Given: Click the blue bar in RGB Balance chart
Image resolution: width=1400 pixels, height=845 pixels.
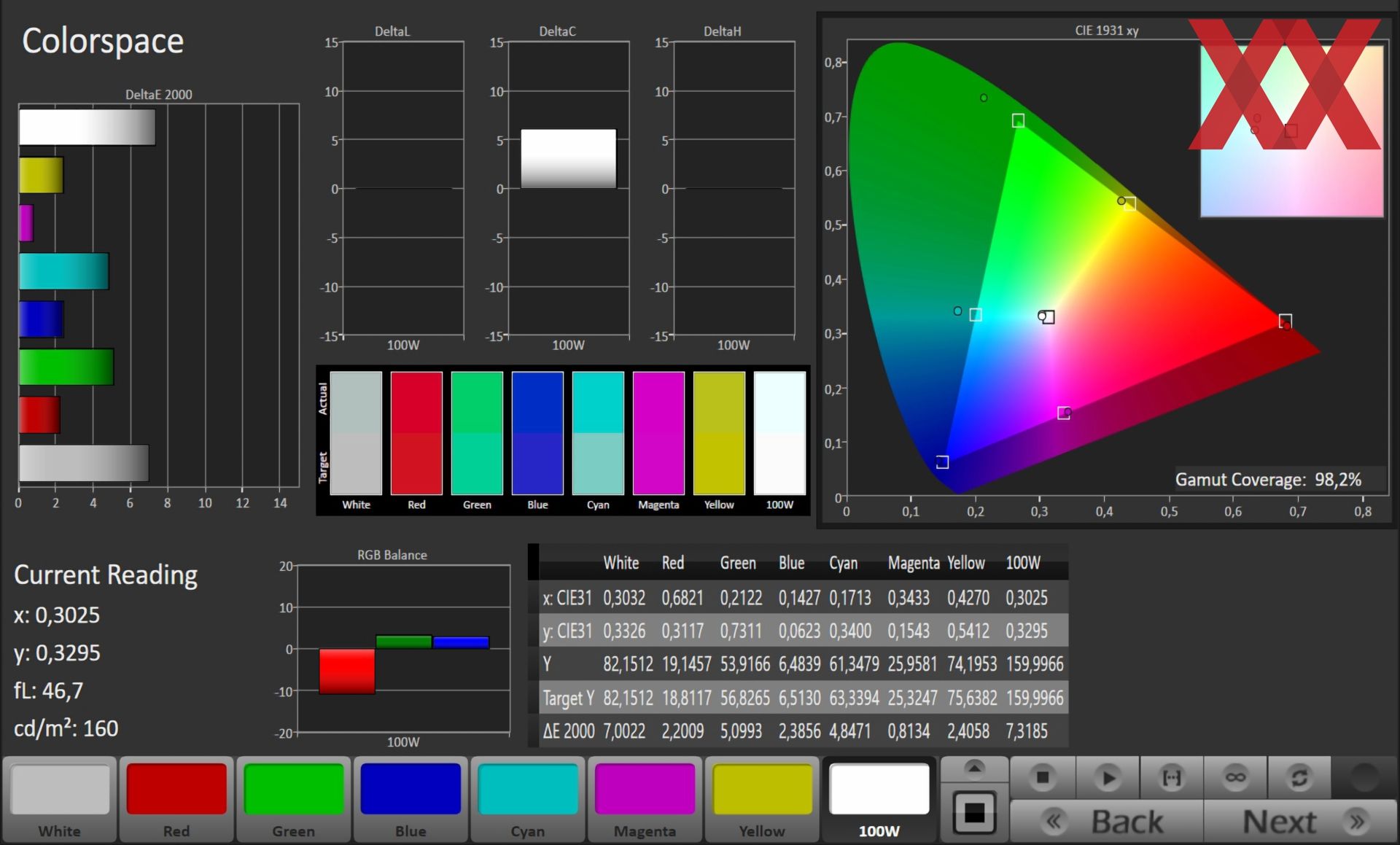Looking at the screenshot, I should (x=461, y=643).
